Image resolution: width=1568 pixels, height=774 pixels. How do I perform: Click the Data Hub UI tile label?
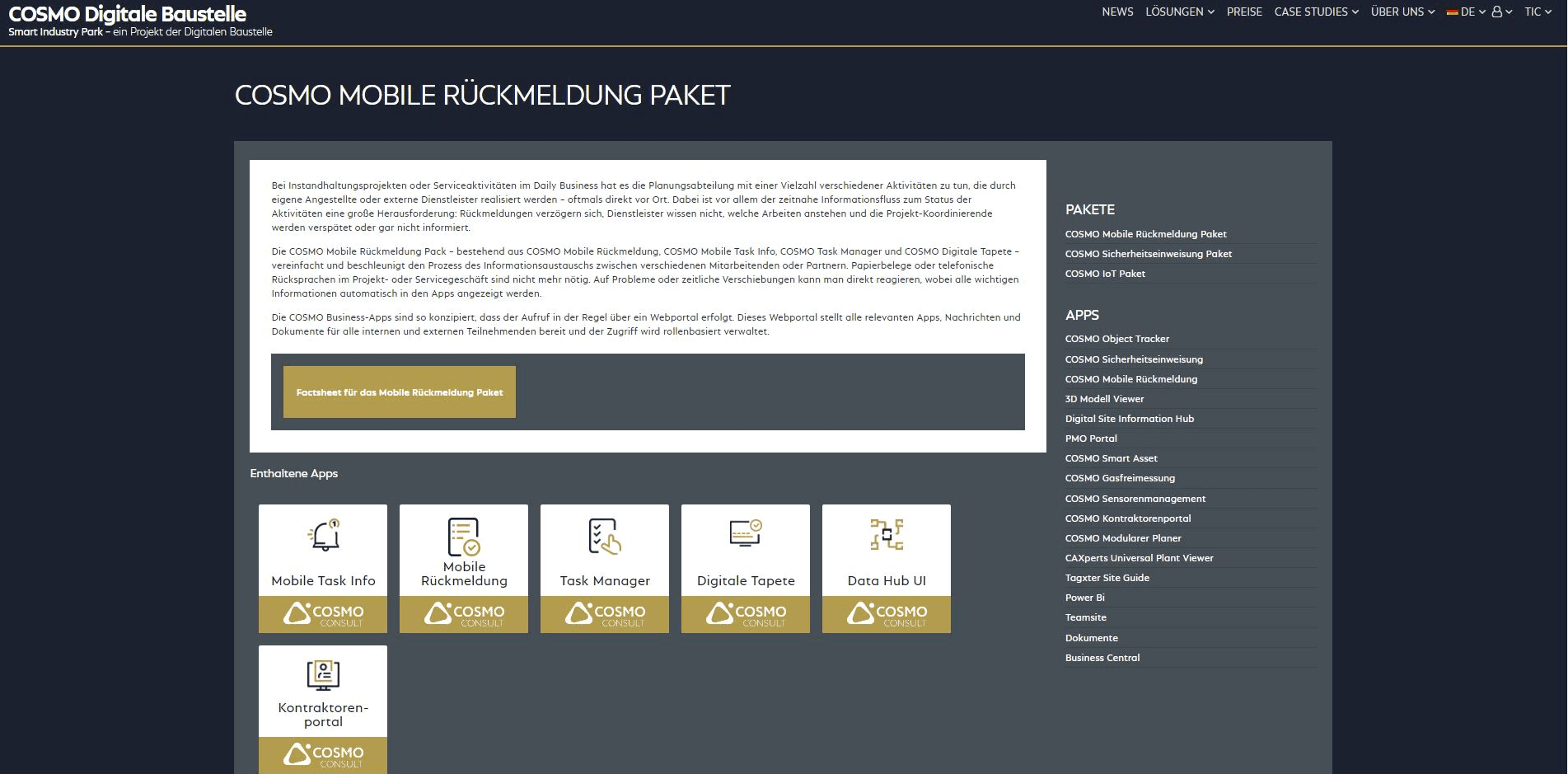click(887, 580)
